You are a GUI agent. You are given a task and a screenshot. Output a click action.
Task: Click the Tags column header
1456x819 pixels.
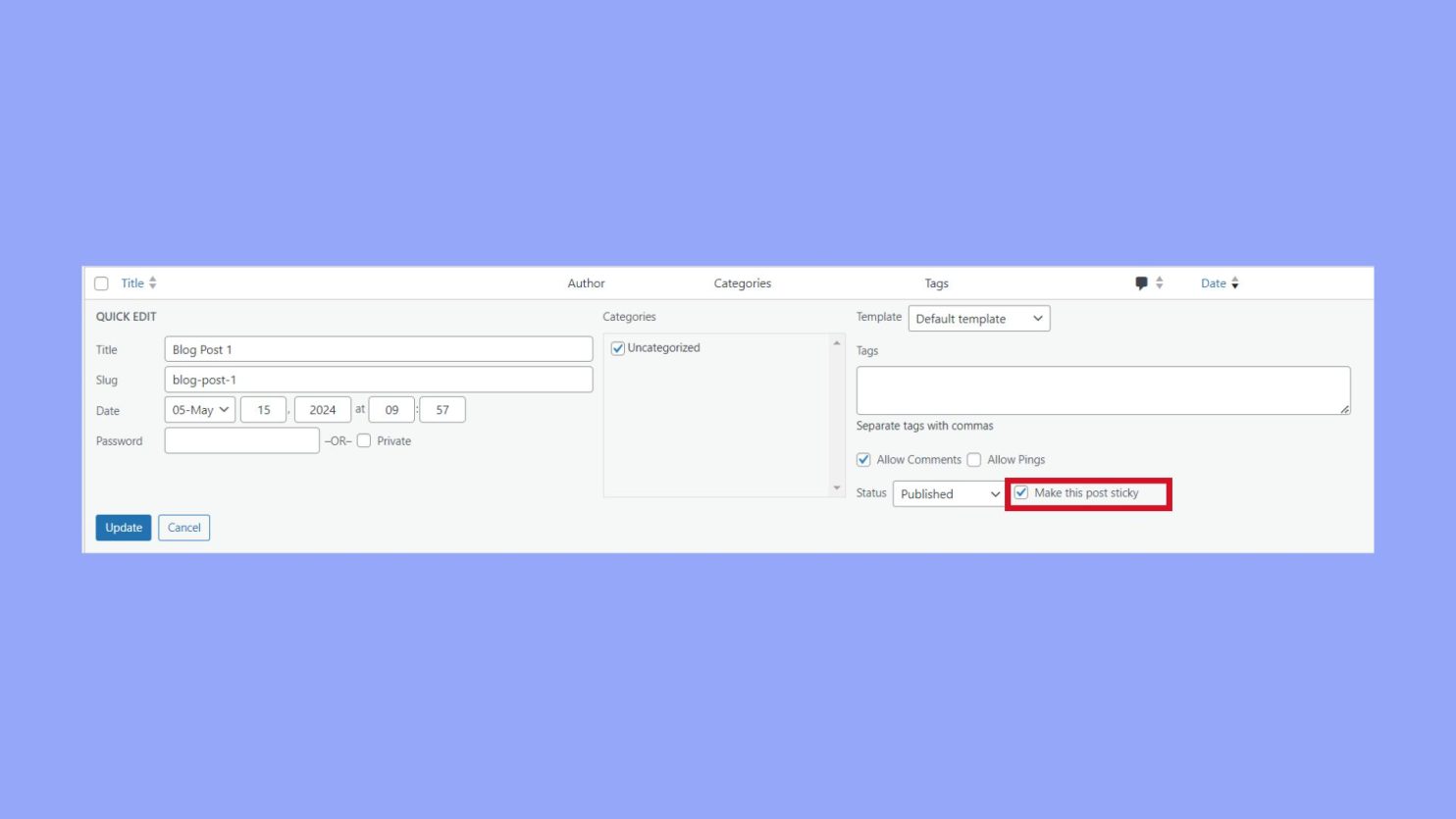coord(936,282)
